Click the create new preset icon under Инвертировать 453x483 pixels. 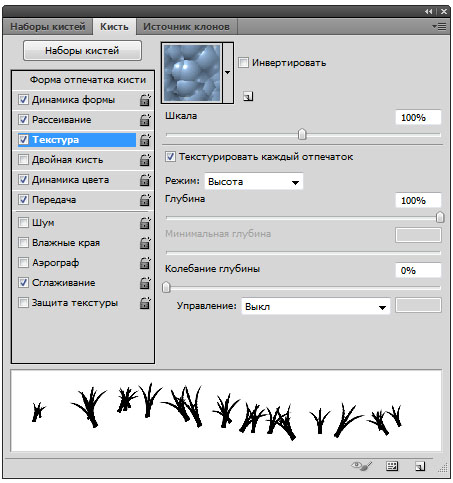coord(248,97)
